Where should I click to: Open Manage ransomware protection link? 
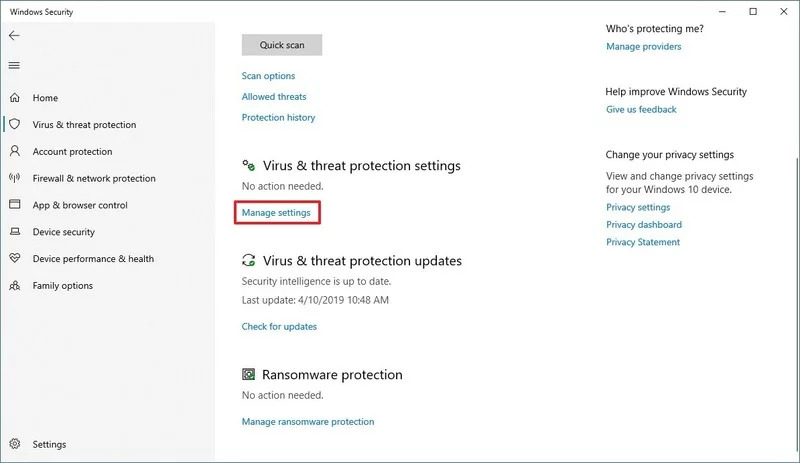pyautogui.click(x=308, y=422)
